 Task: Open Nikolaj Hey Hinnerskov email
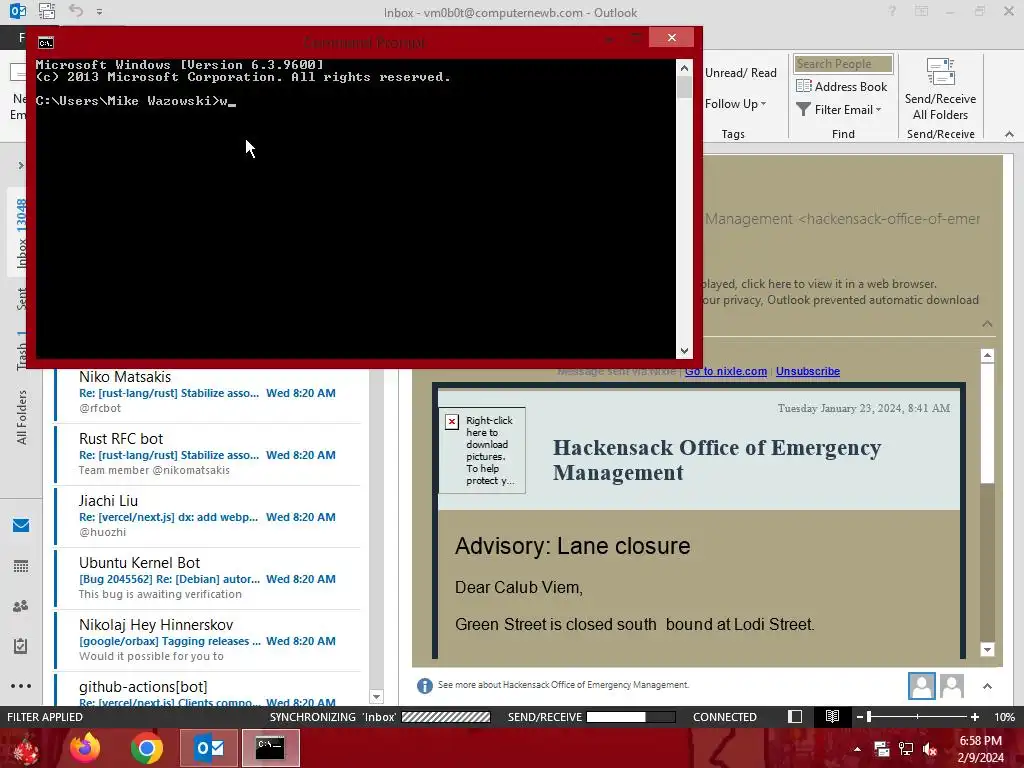click(x=208, y=640)
